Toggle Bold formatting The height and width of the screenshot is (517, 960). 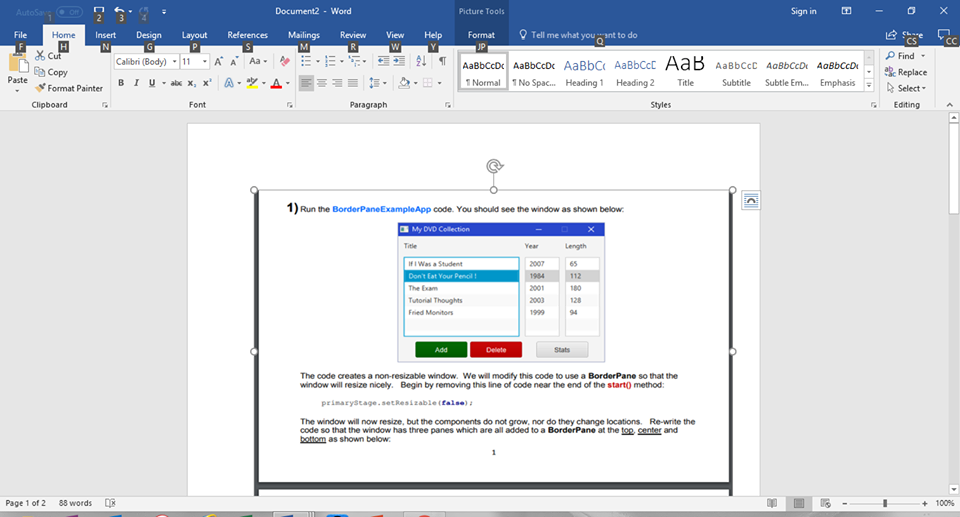[121, 83]
